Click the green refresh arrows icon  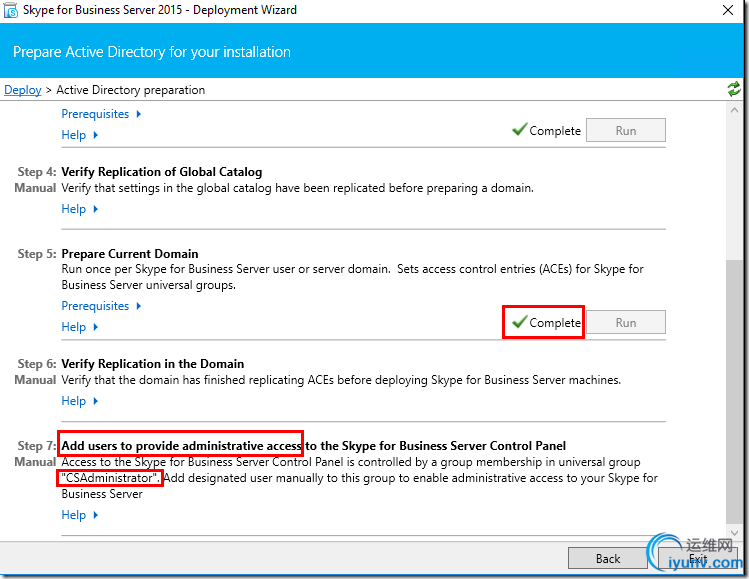click(x=735, y=90)
